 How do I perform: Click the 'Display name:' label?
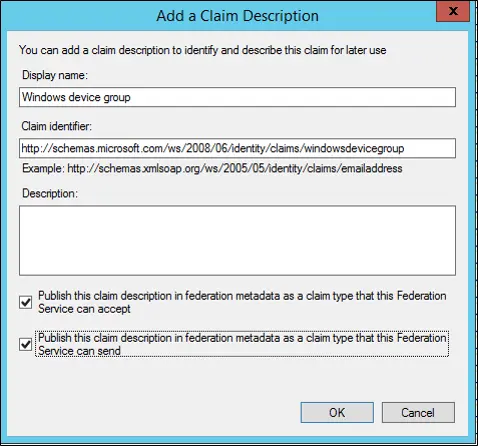pos(55,75)
